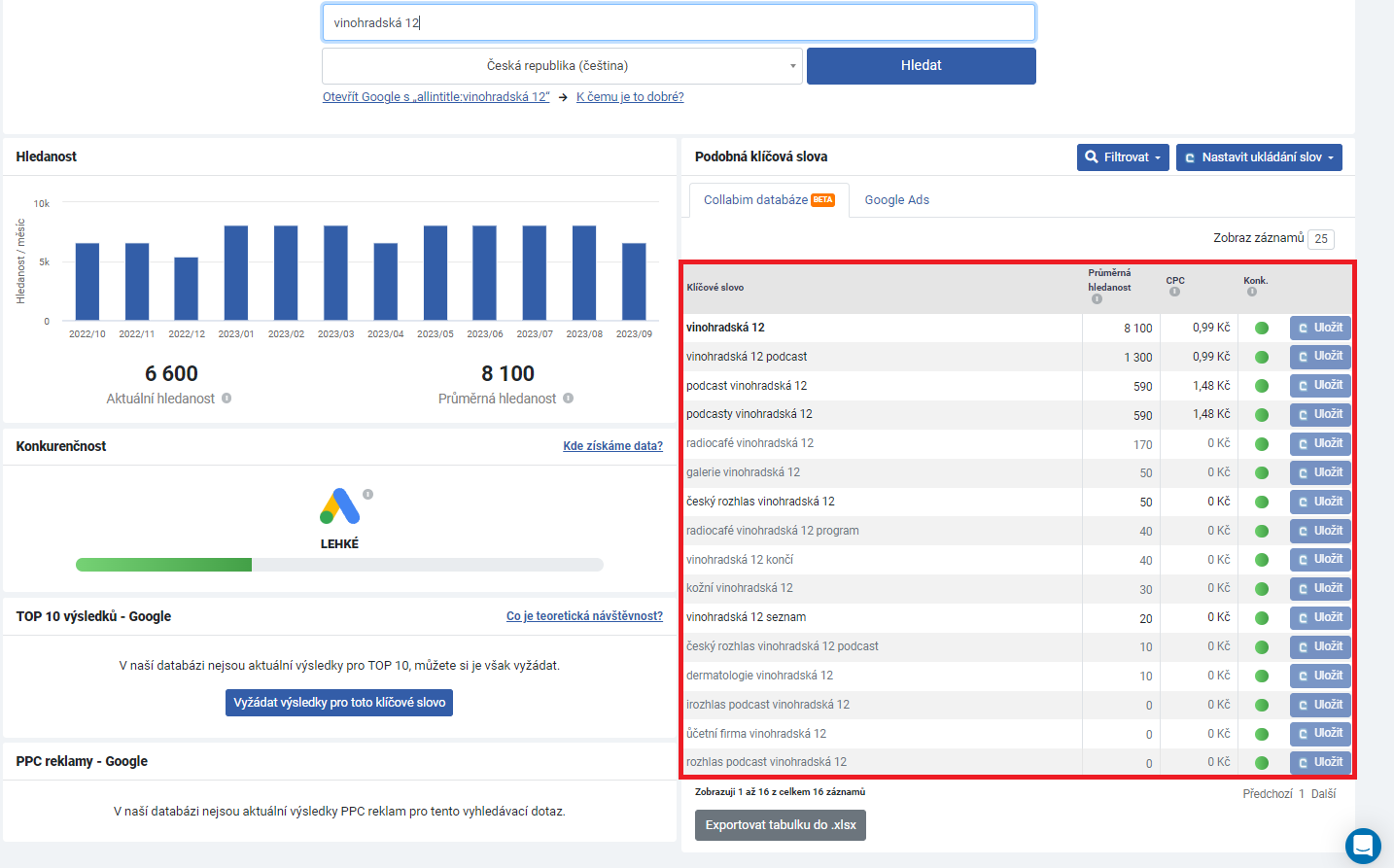Click search volume 1 300 for vinohradská 12 podcast
1394x868 pixels.
click(x=1138, y=358)
